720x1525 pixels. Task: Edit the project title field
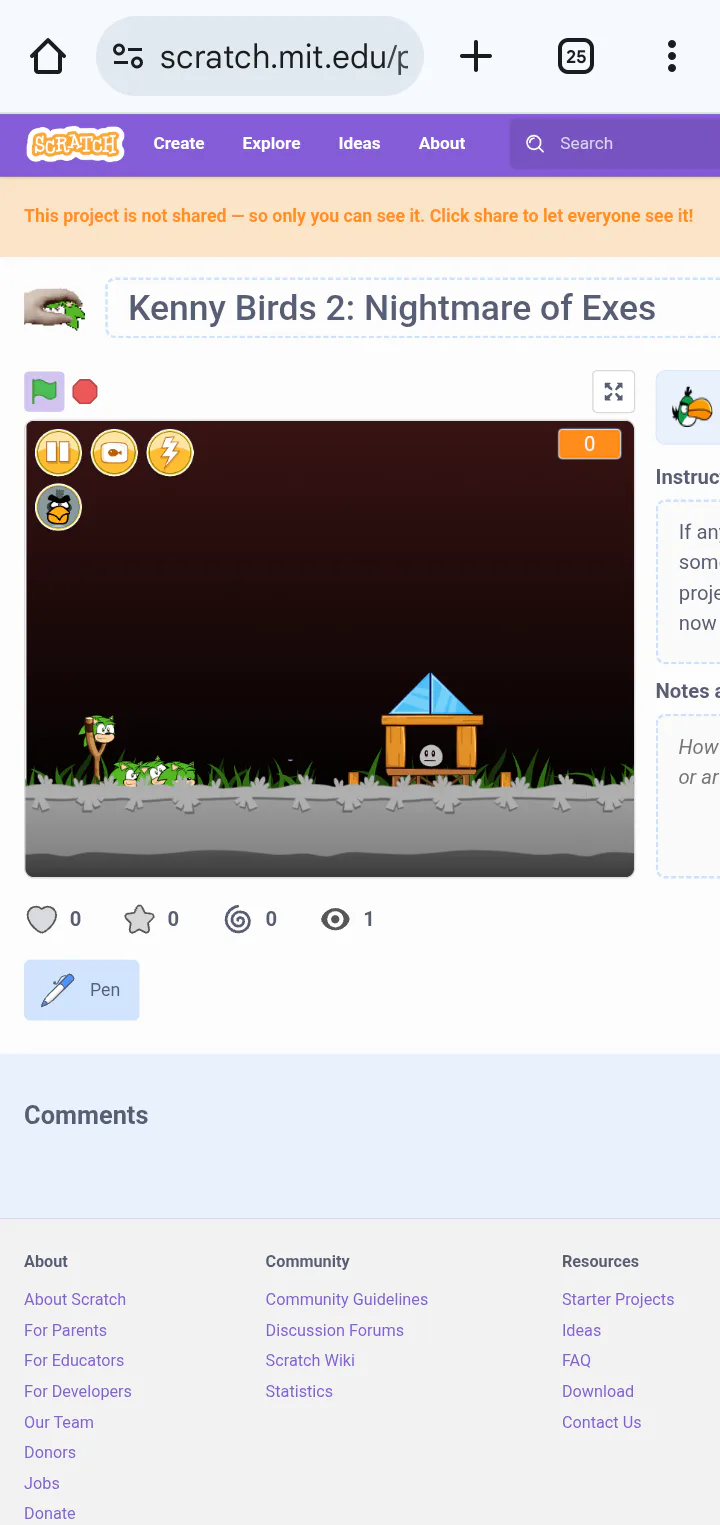[x=413, y=308]
